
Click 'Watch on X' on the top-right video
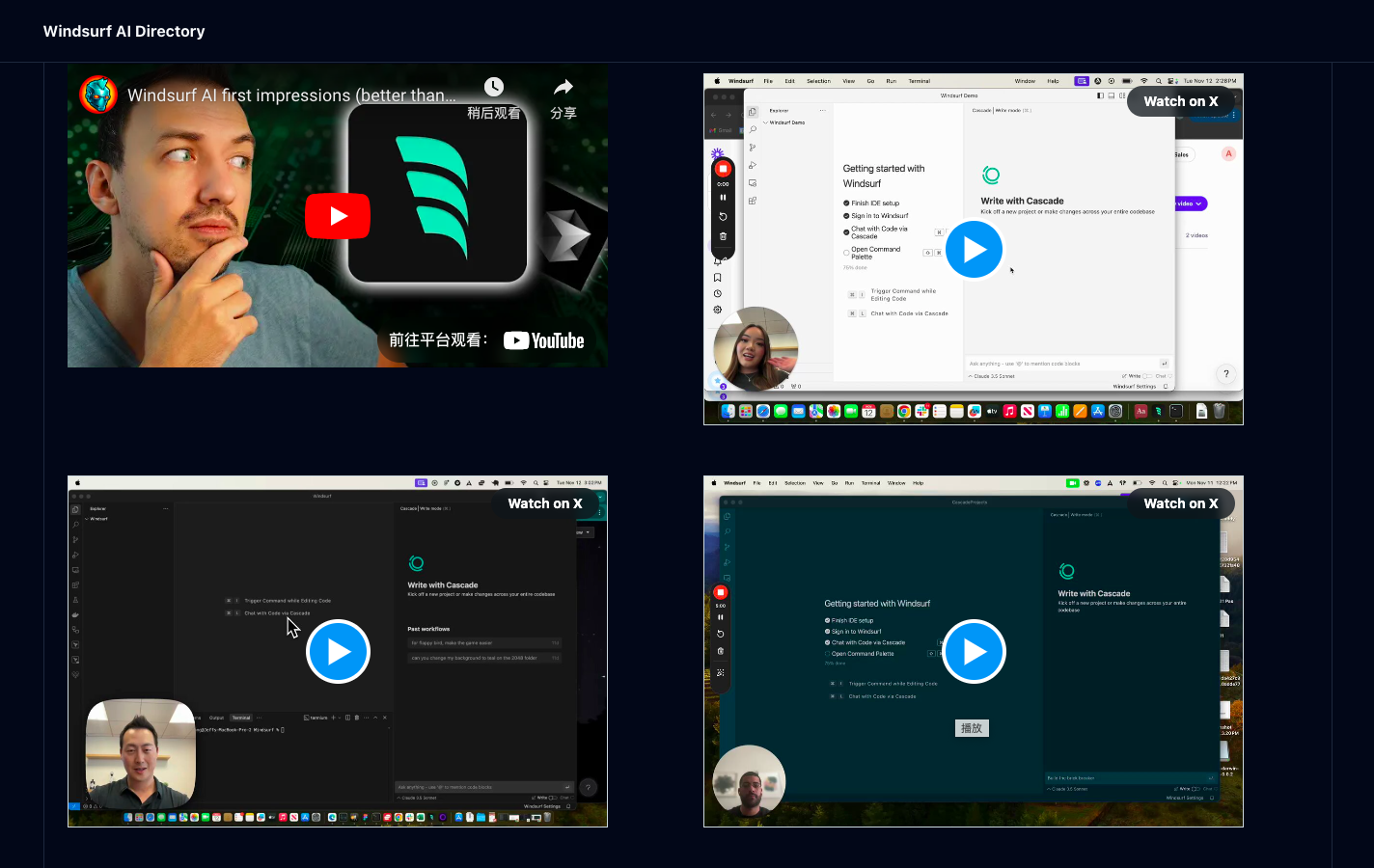click(1181, 101)
